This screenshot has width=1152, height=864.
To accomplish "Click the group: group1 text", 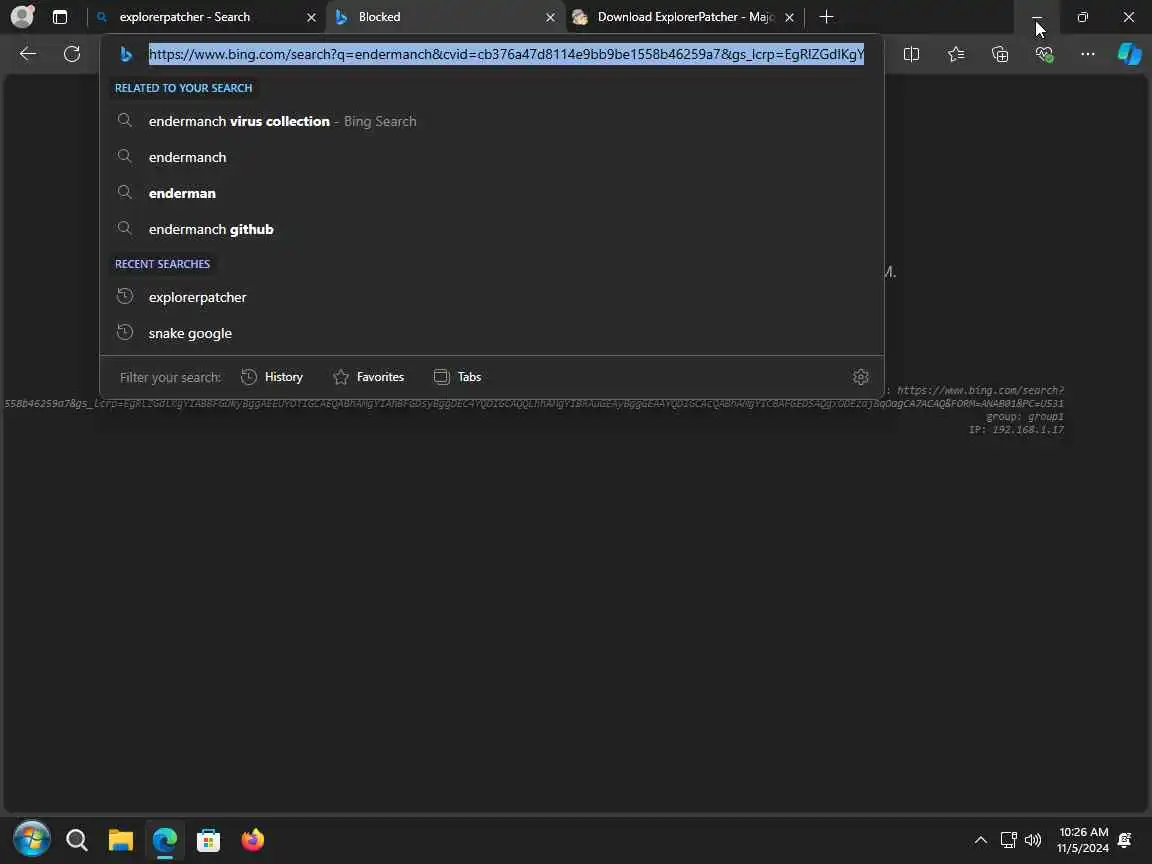I will coord(1025,417).
